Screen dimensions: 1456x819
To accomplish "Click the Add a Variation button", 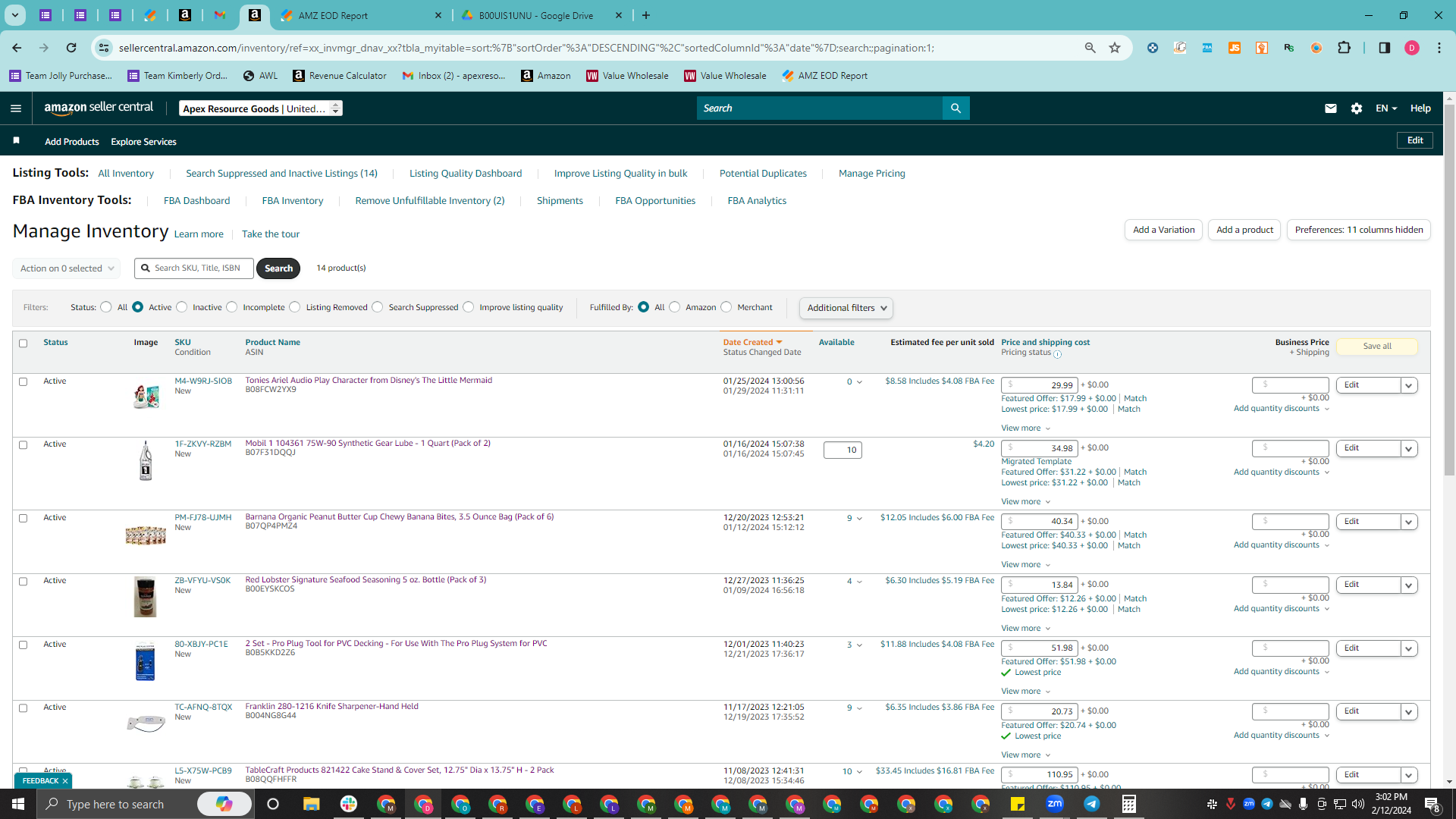I will [x=1163, y=230].
